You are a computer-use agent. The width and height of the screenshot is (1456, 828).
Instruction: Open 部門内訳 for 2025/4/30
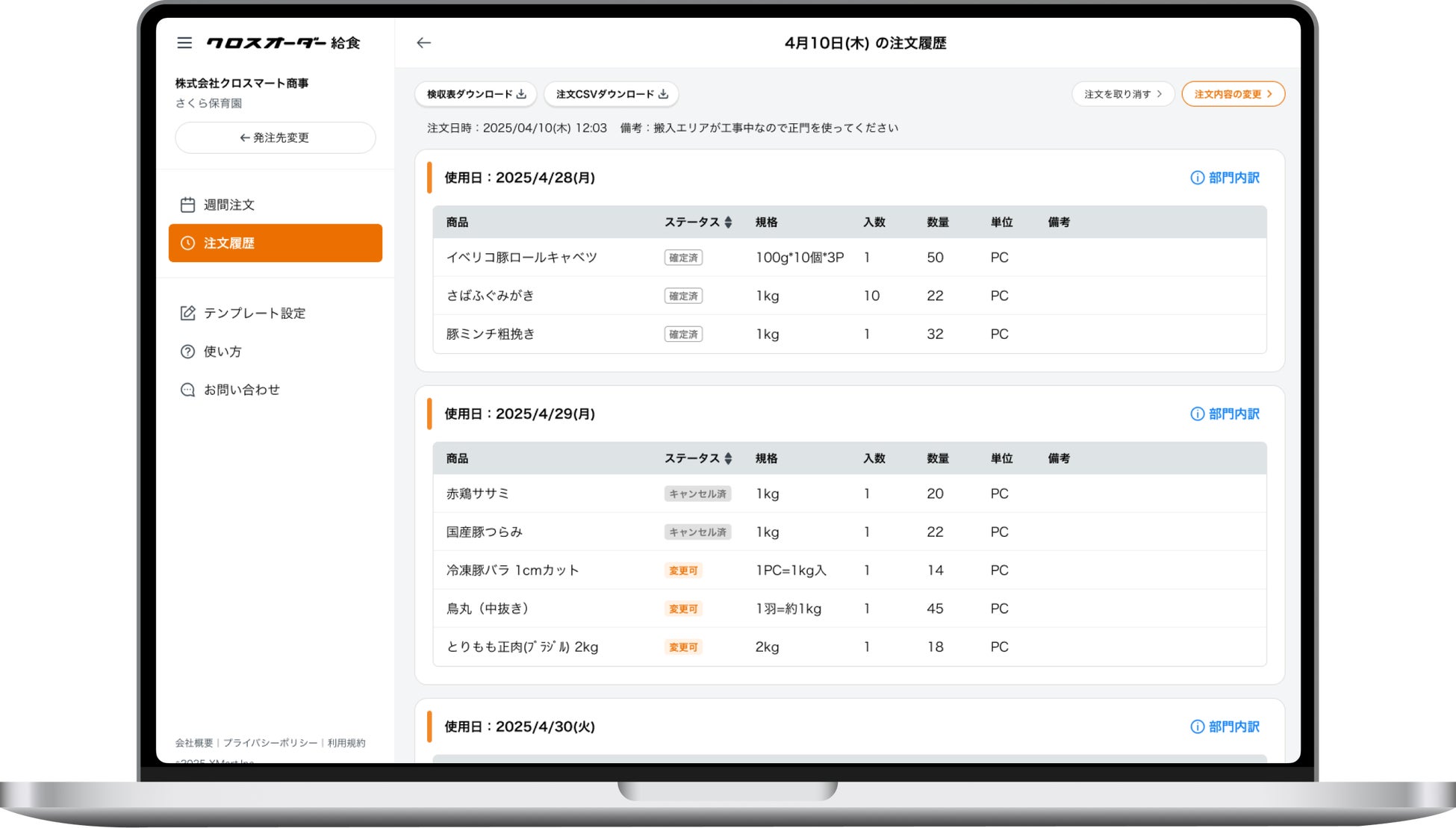1225,726
